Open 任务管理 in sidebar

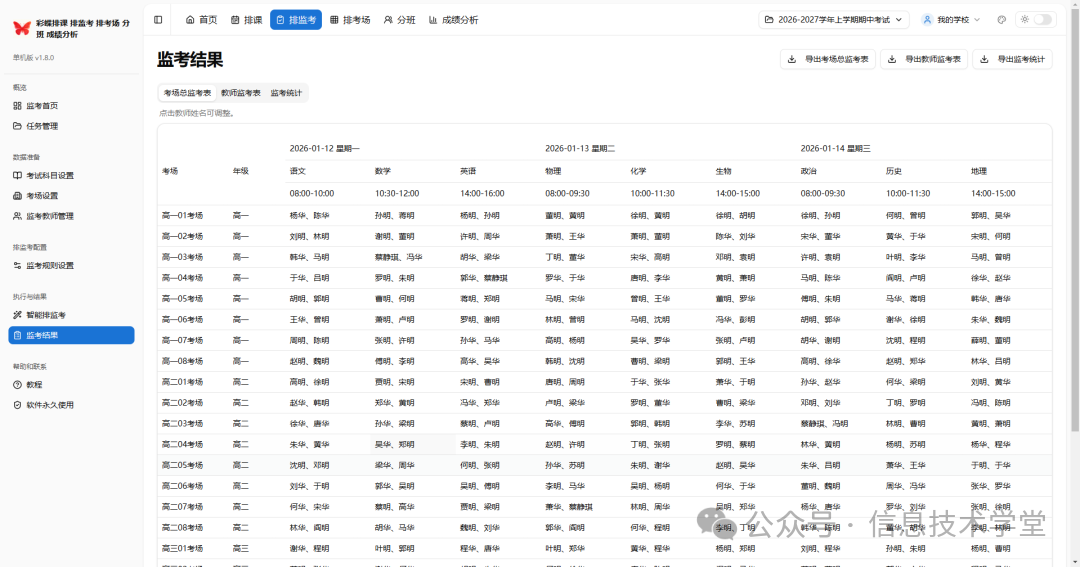tap(72, 126)
